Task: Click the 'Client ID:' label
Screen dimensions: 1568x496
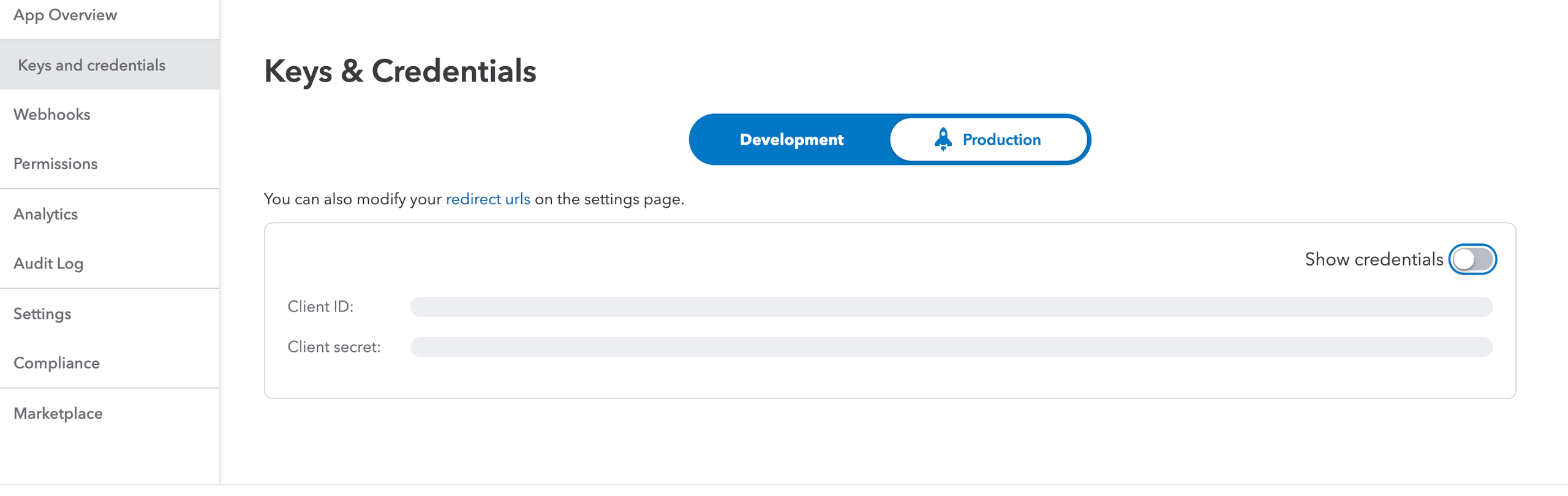Action: pos(320,307)
